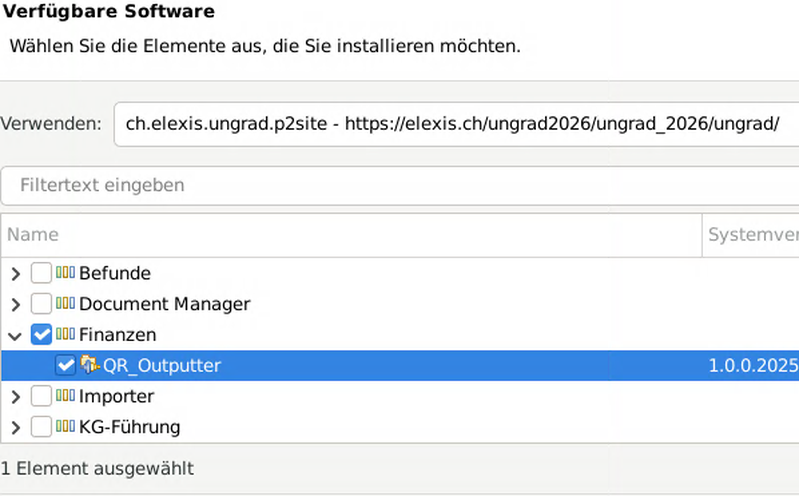Viewport: 799px width, 496px height.
Task: Uncheck the Finanzen checkbox
Action: point(41,335)
